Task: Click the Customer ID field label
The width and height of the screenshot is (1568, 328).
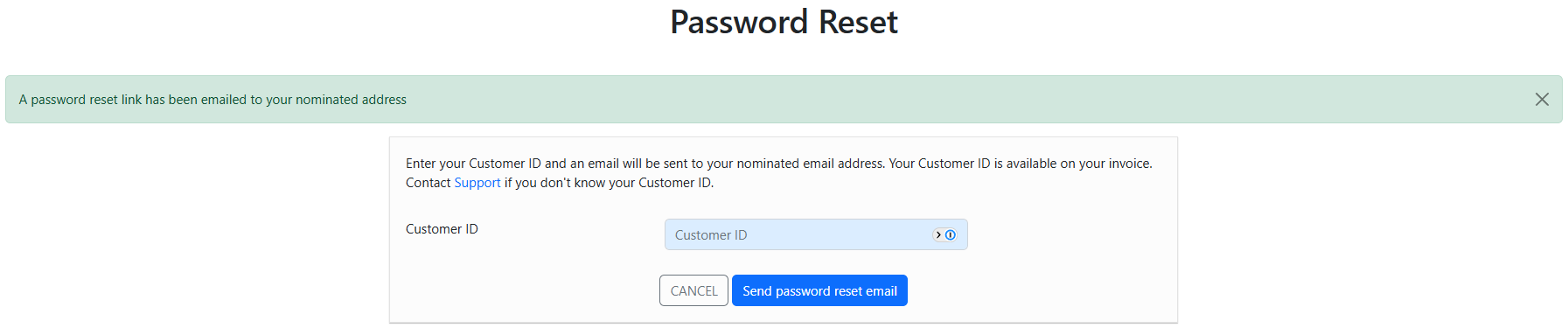Action: pos(442,229)
